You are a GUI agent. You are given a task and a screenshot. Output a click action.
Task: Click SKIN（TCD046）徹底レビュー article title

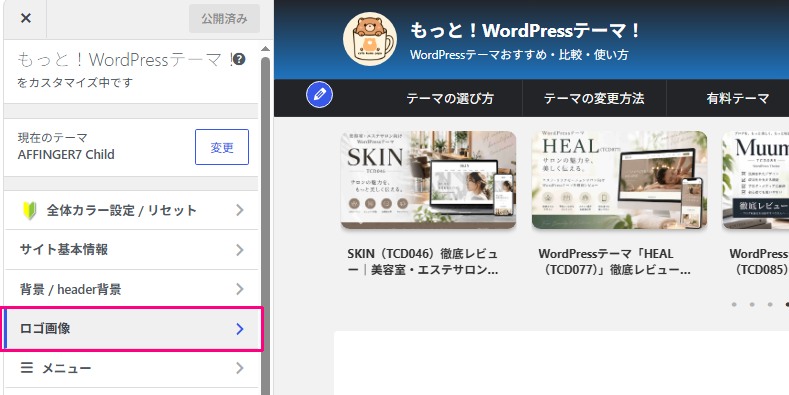click(423, 262)
